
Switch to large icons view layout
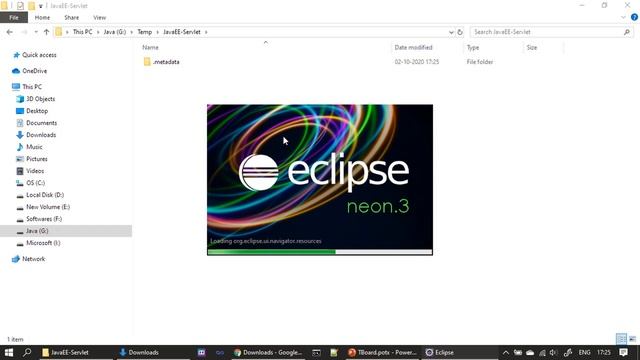(632, 339)
